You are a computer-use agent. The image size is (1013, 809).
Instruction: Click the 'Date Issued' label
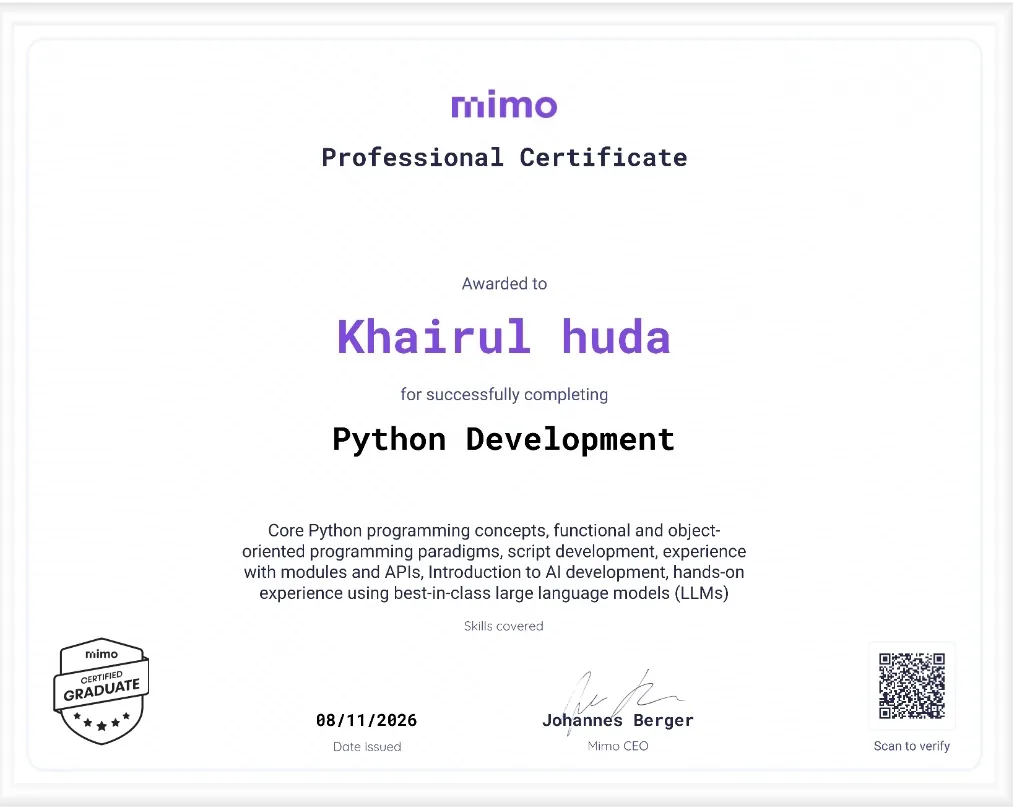click(367, 746)
